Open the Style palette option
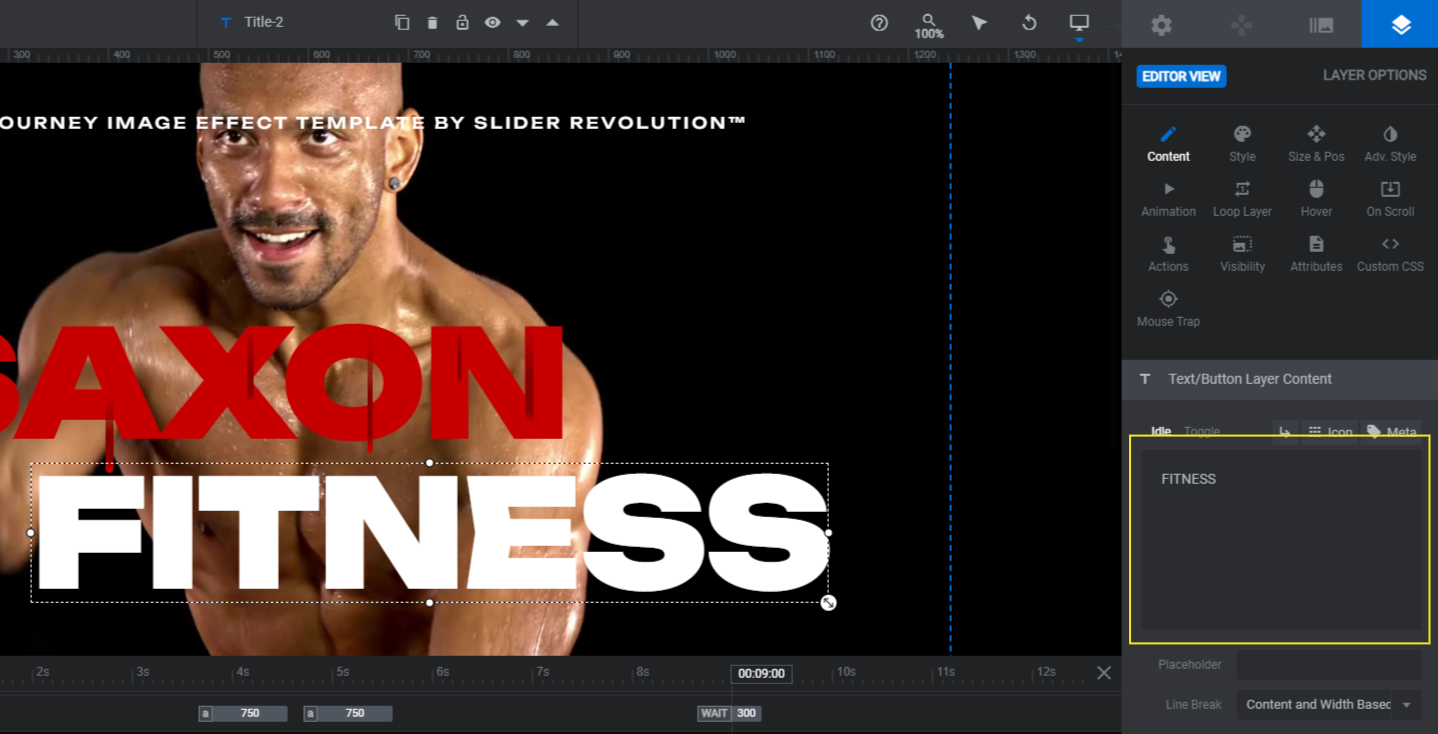Viewport: 1438px width, 734px height. [x=1242, y=144]
